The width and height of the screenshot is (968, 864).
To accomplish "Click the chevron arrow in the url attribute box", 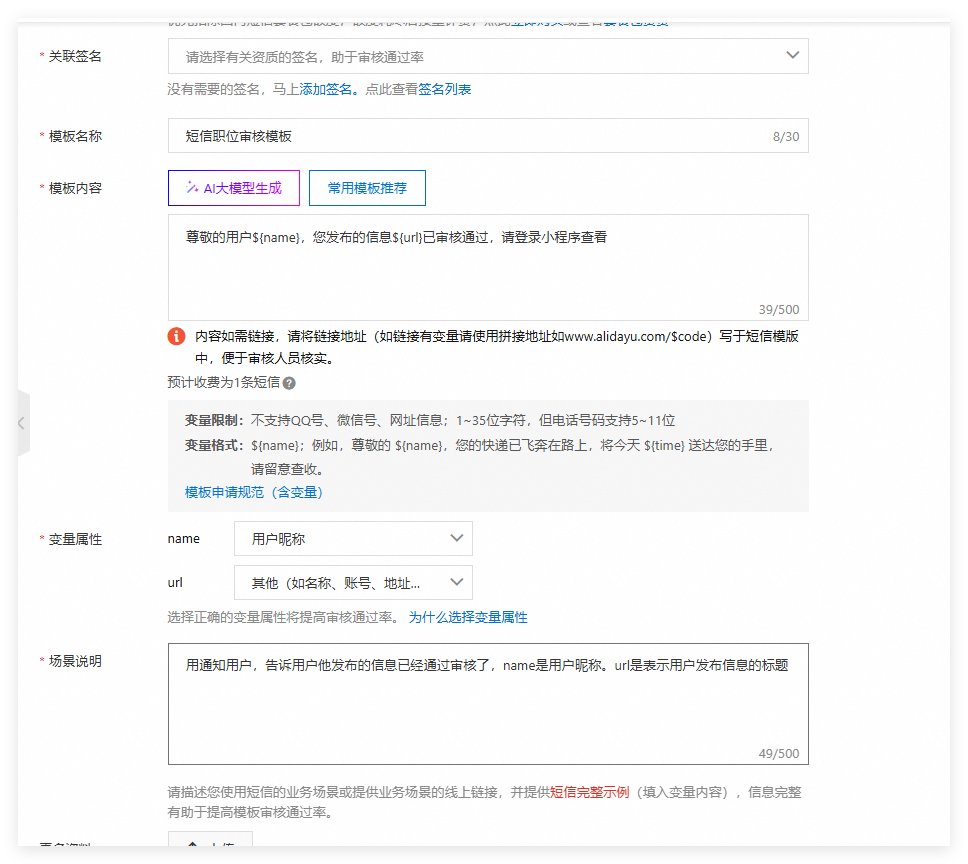I will (x=457, y=582).
